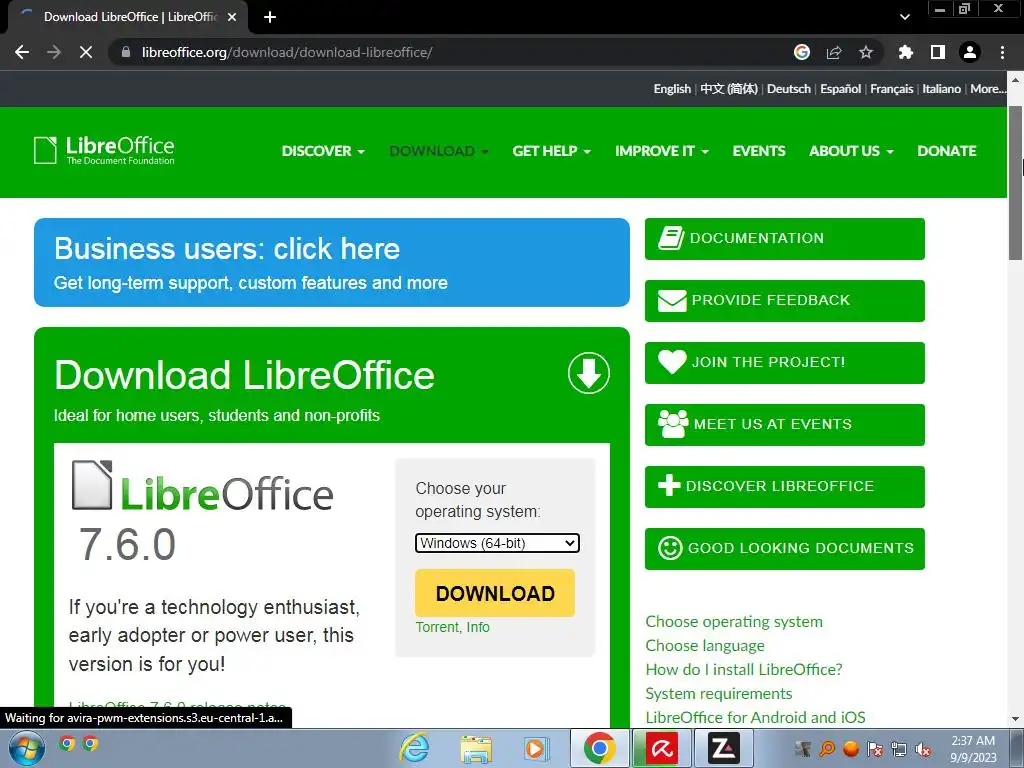The width and height of the screenshot is (1024, 768).
Task: Click the round download arrow icon
Action: pos(588,374)
